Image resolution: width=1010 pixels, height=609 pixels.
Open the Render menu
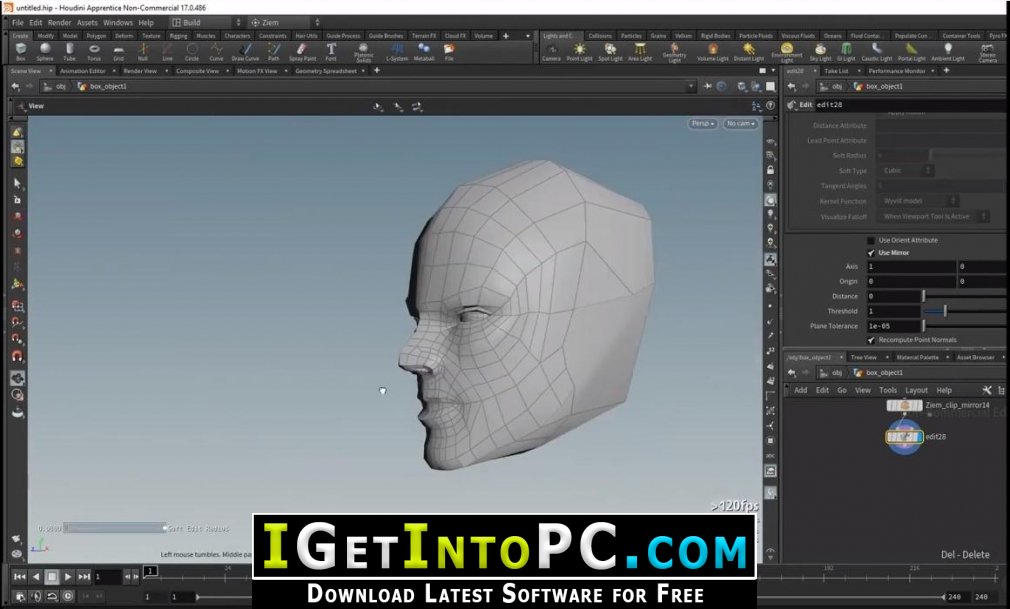point(59,23)
